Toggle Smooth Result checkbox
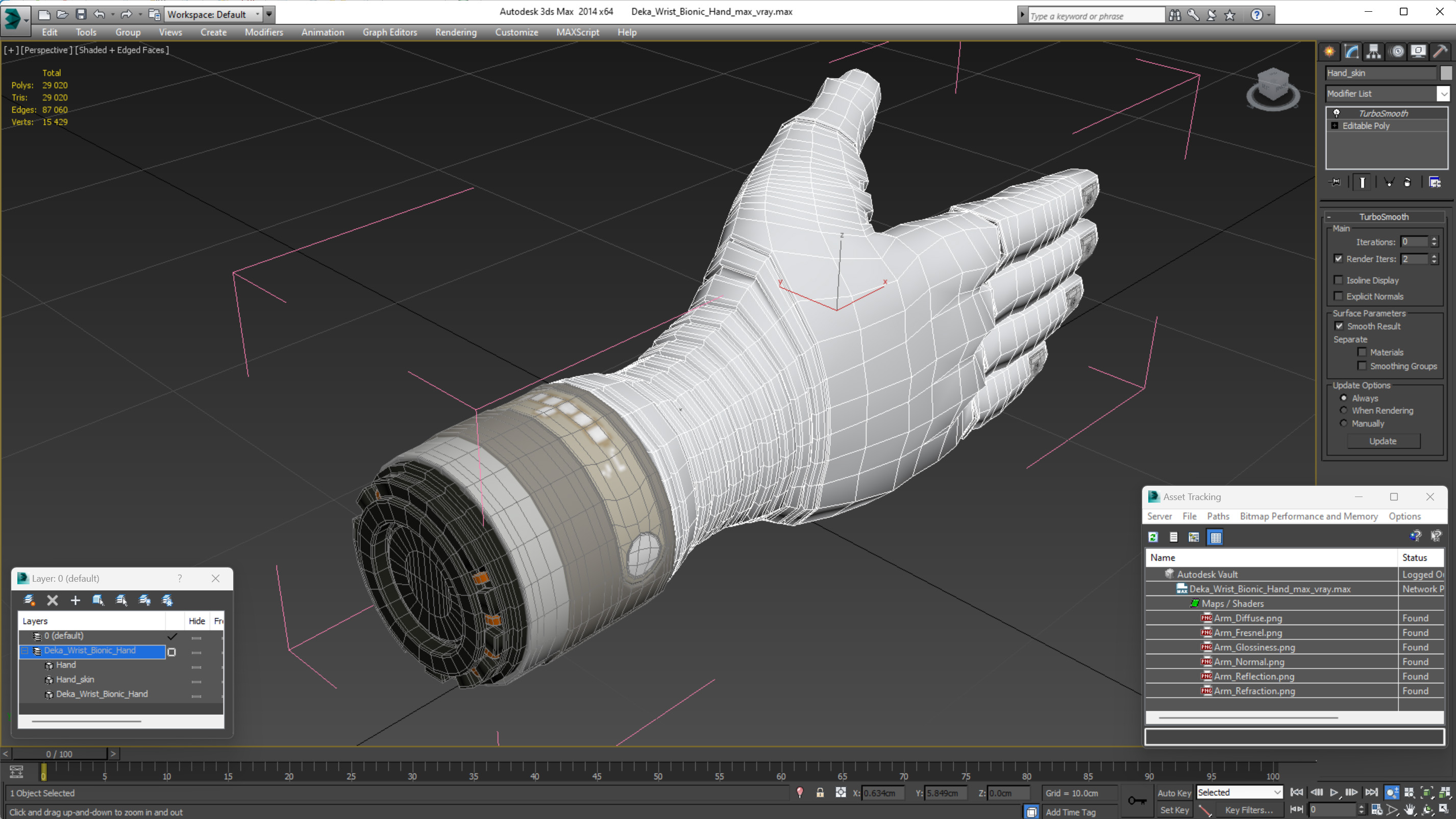 coord(1339,326)
